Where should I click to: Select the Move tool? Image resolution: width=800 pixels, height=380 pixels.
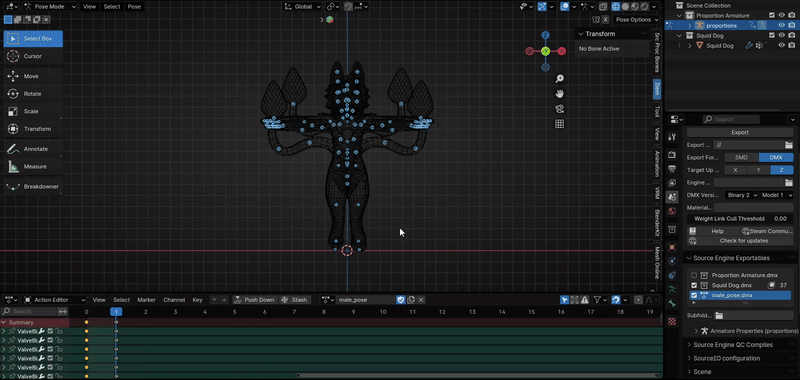33,76
